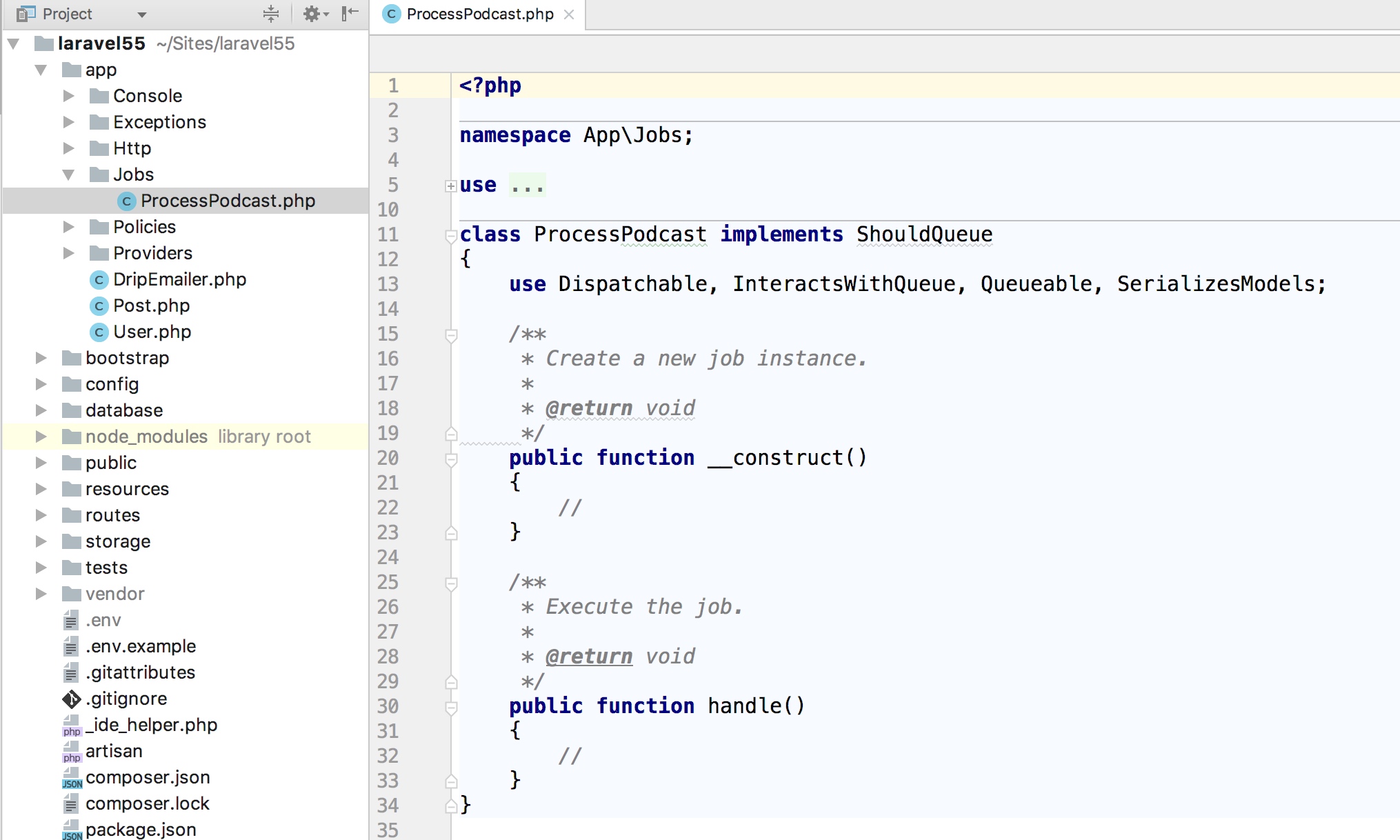
Task: Click line number 13 in gutter
Action: click(388, 284)
